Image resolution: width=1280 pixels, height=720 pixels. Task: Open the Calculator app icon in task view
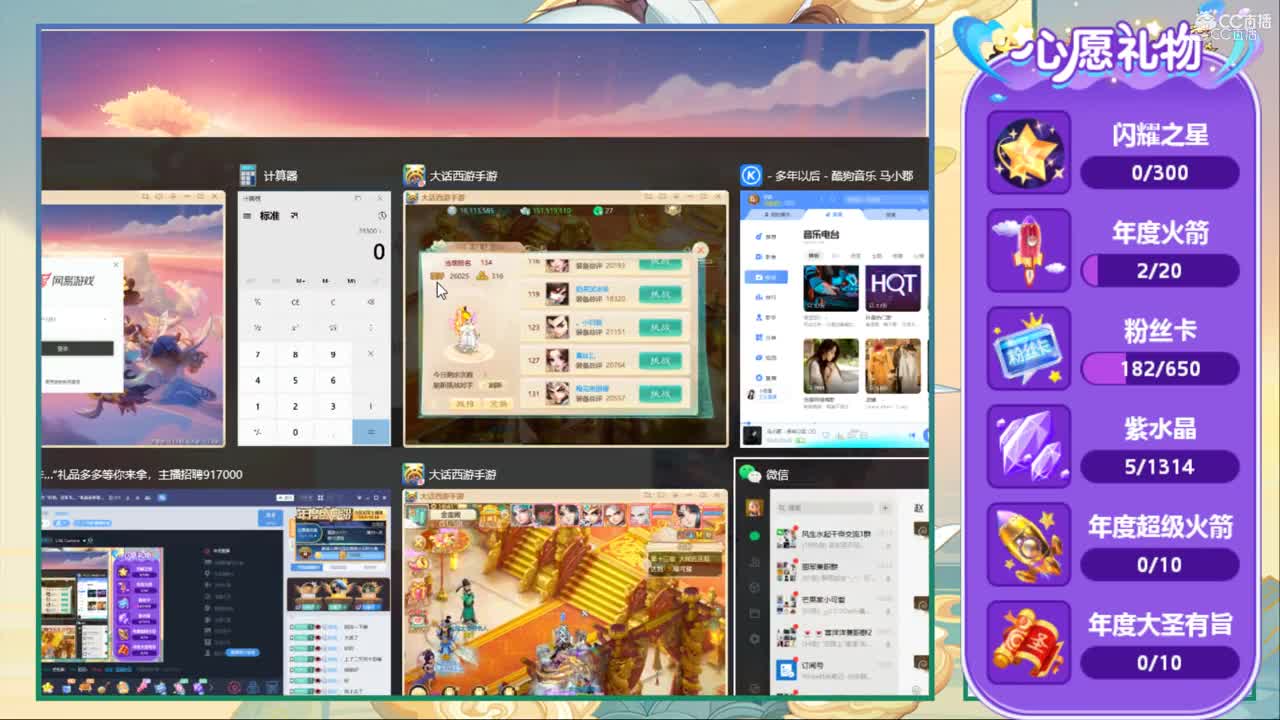click(x=248, y=176)
